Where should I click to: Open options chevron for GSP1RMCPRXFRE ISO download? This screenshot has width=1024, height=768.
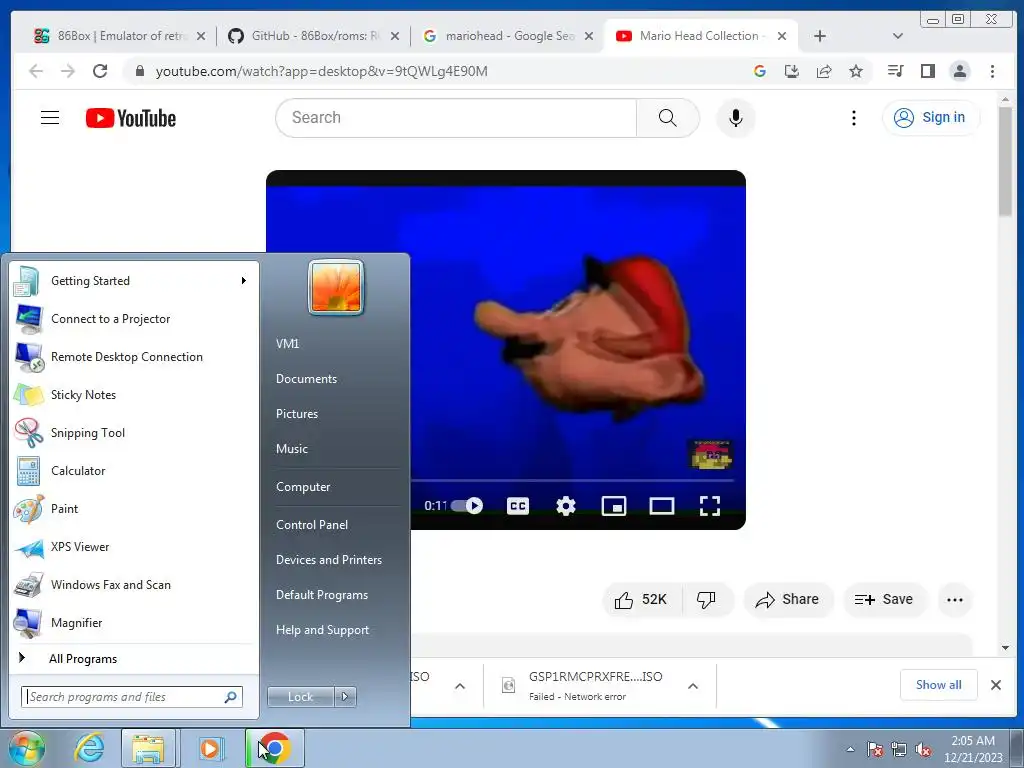click(693, 686)
